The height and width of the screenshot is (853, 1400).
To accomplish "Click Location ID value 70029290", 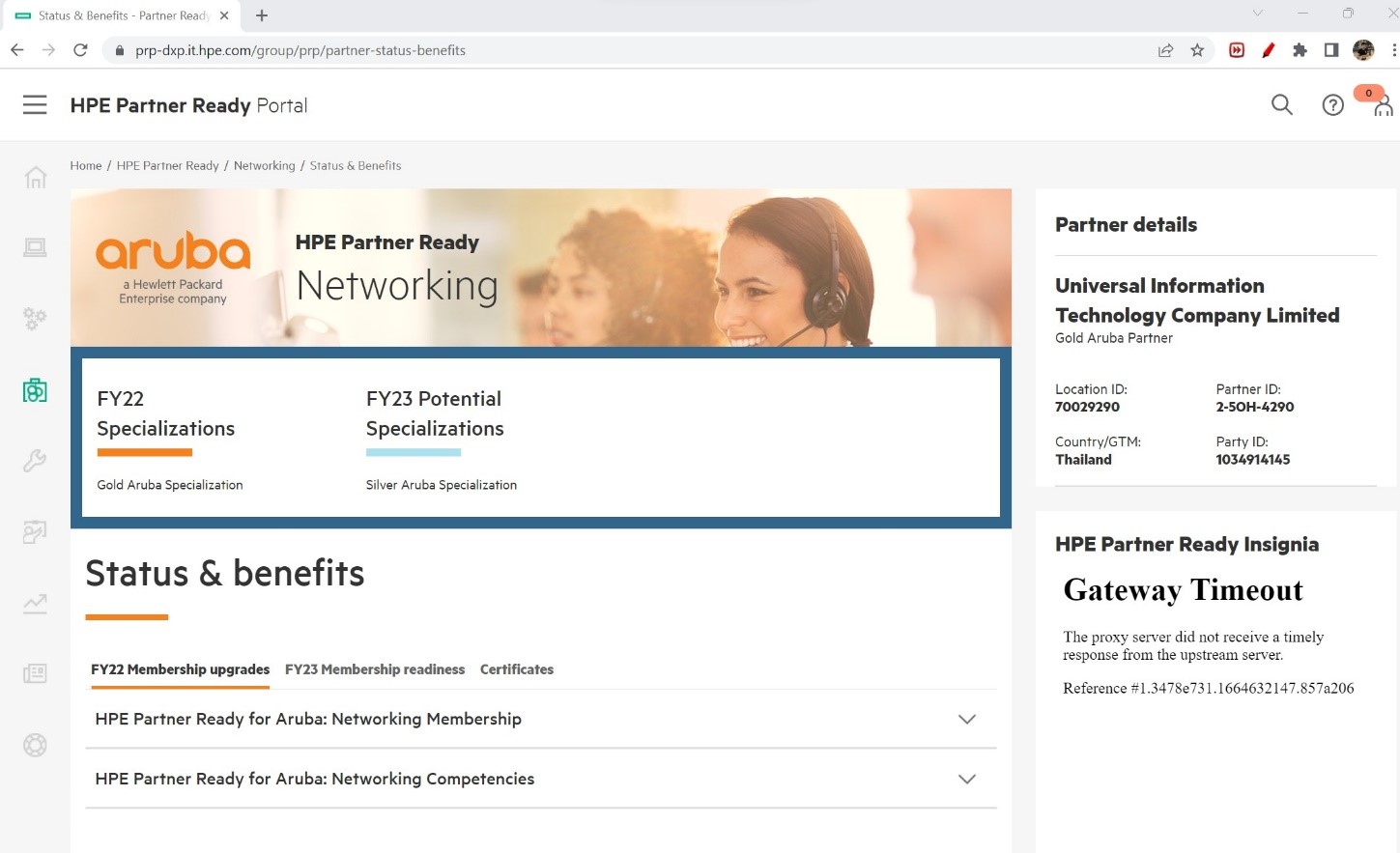I will [x=1088, y=407].
